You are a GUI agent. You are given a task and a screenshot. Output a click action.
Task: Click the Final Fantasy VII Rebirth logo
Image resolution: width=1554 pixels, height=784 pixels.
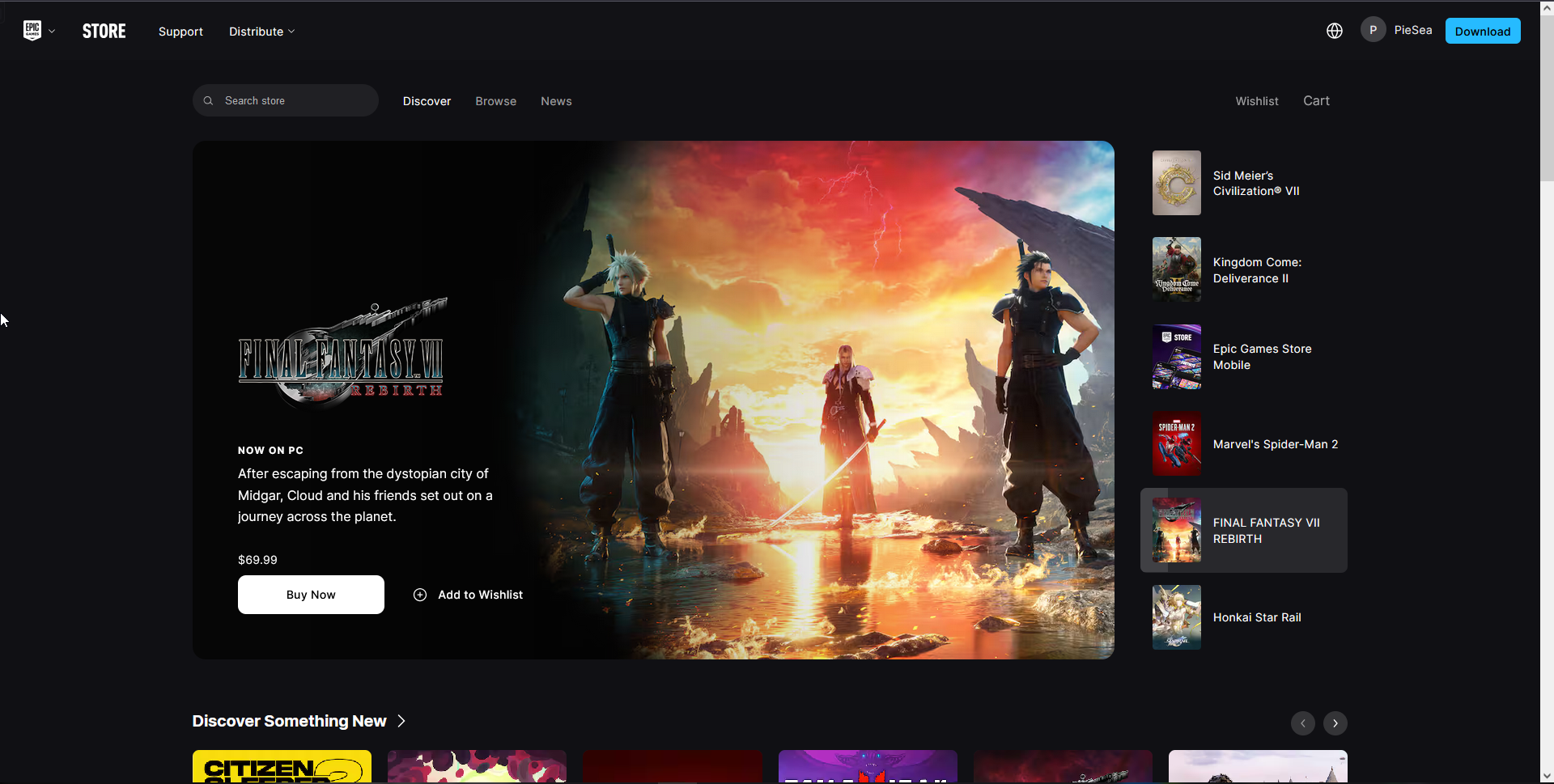(342, 353)
